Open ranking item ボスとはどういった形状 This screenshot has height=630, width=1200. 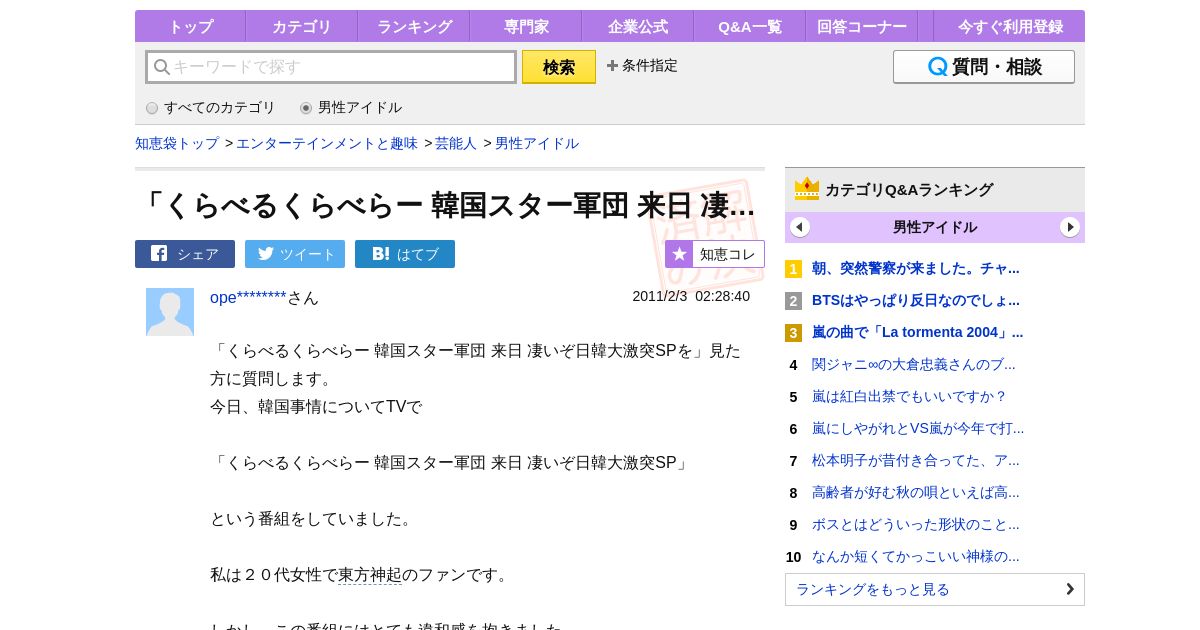pos(916,524)
